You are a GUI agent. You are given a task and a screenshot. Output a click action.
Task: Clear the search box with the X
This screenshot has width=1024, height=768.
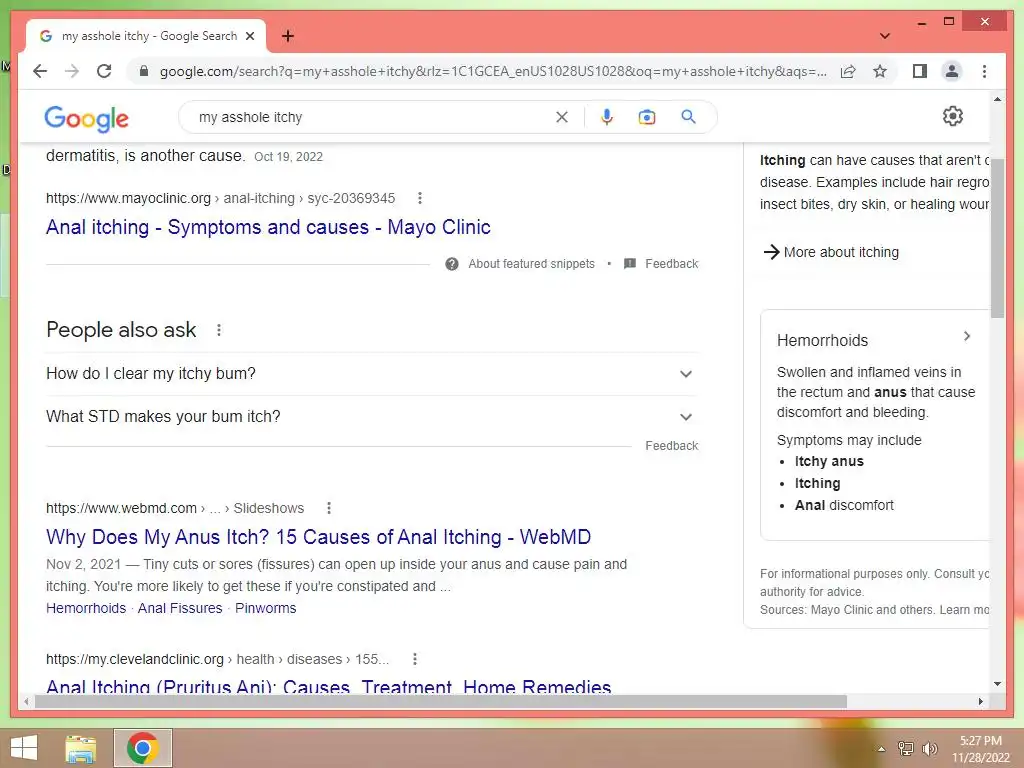click(x=562, y=117)
